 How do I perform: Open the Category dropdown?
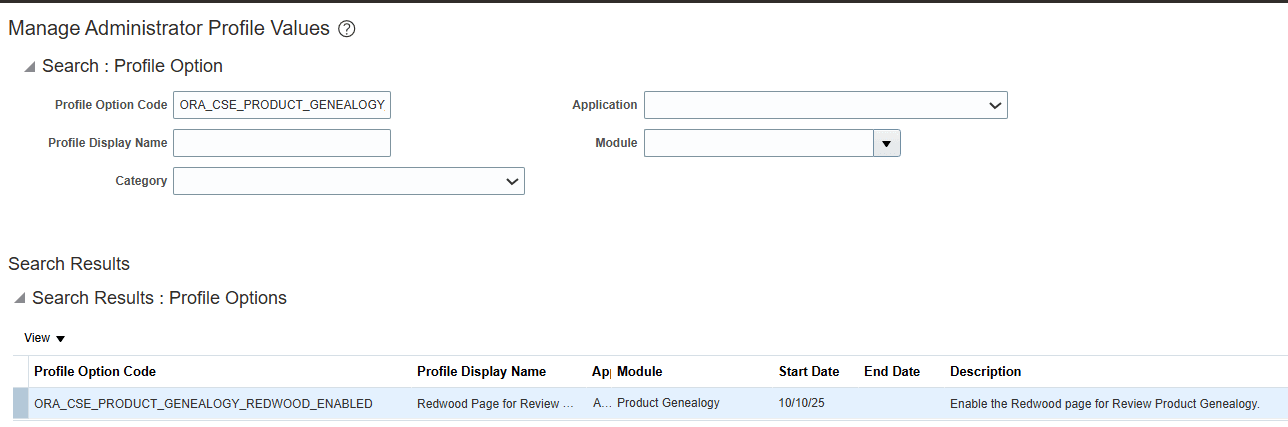click(x=349, y=181)
